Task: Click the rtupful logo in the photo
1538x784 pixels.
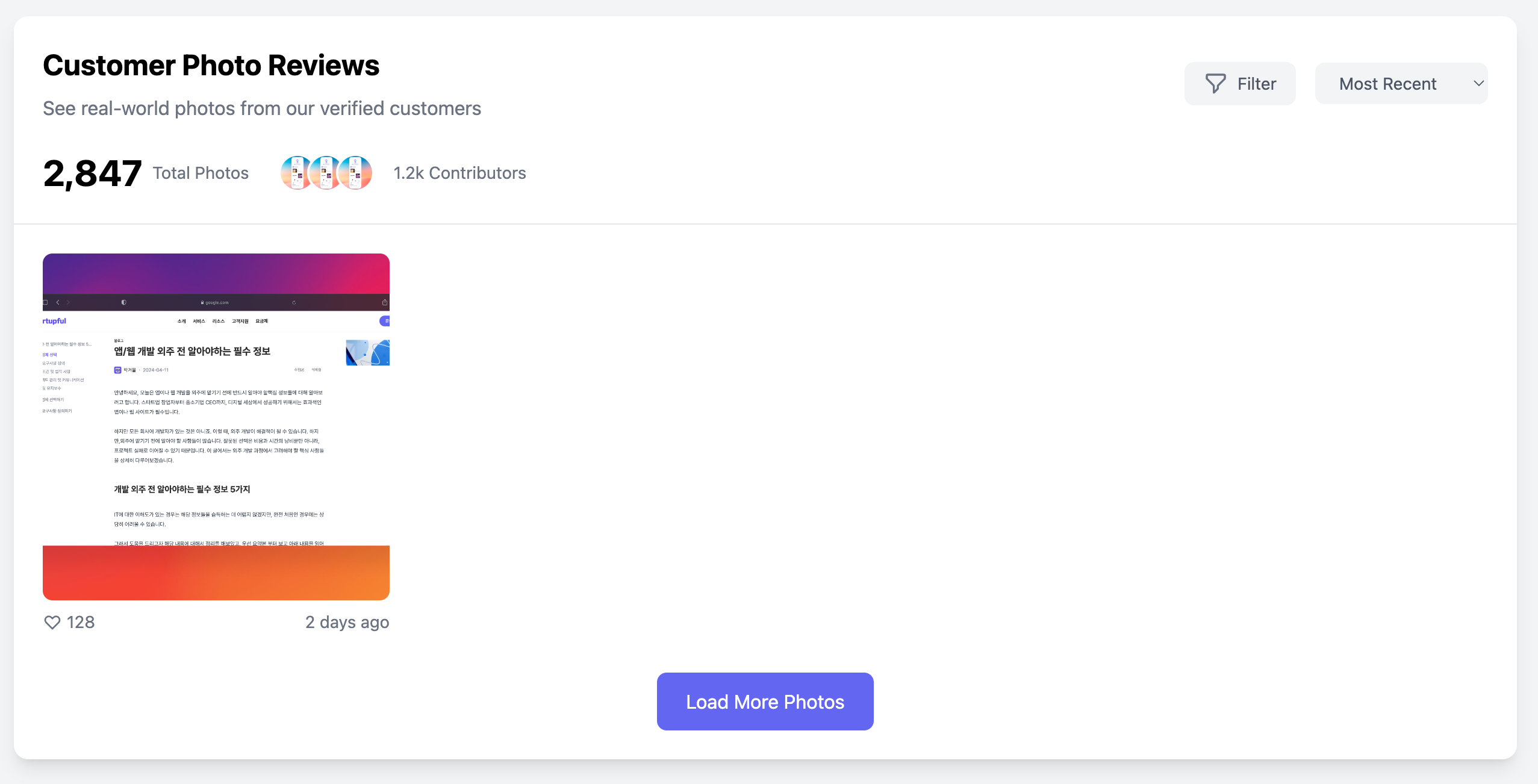Action: click(x=54, y=321)
